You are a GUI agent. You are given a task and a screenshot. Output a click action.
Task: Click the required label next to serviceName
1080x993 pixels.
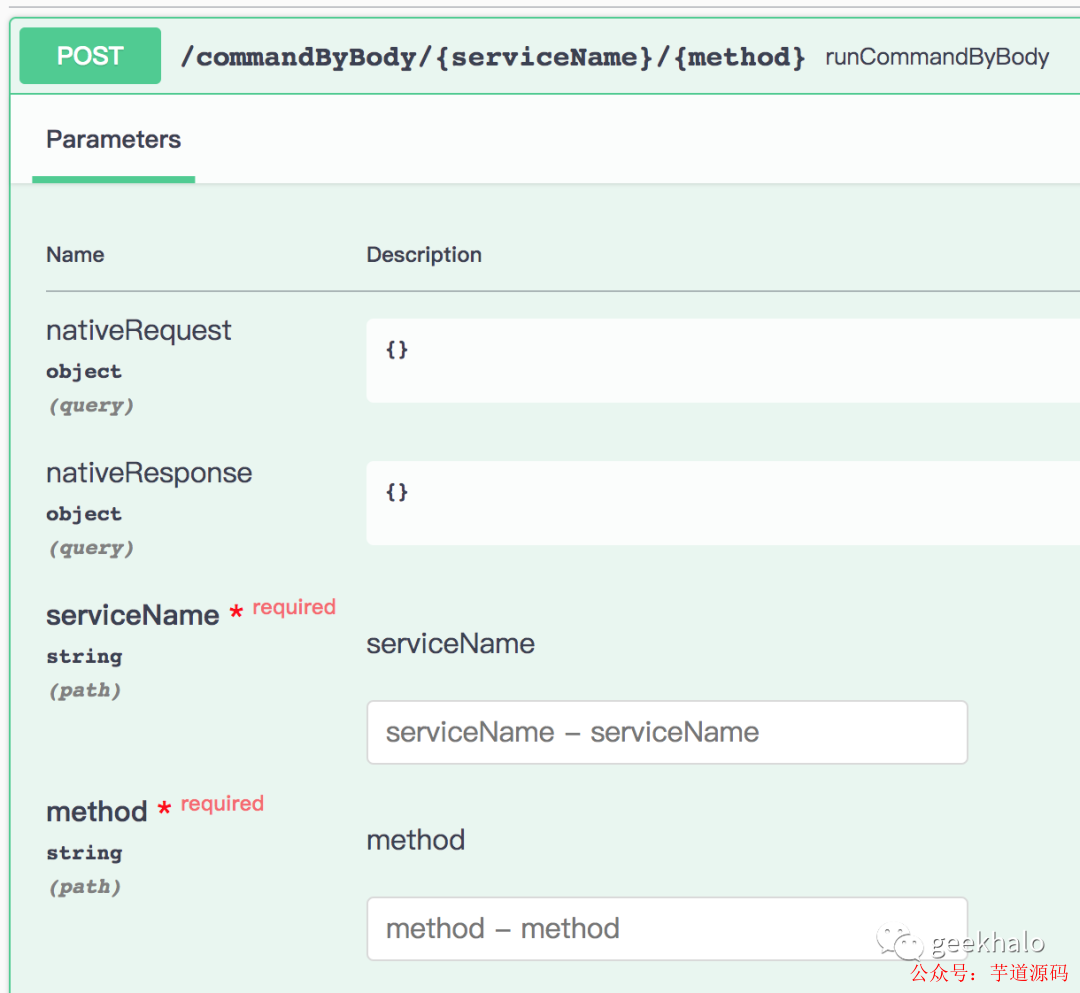(294, 607)
